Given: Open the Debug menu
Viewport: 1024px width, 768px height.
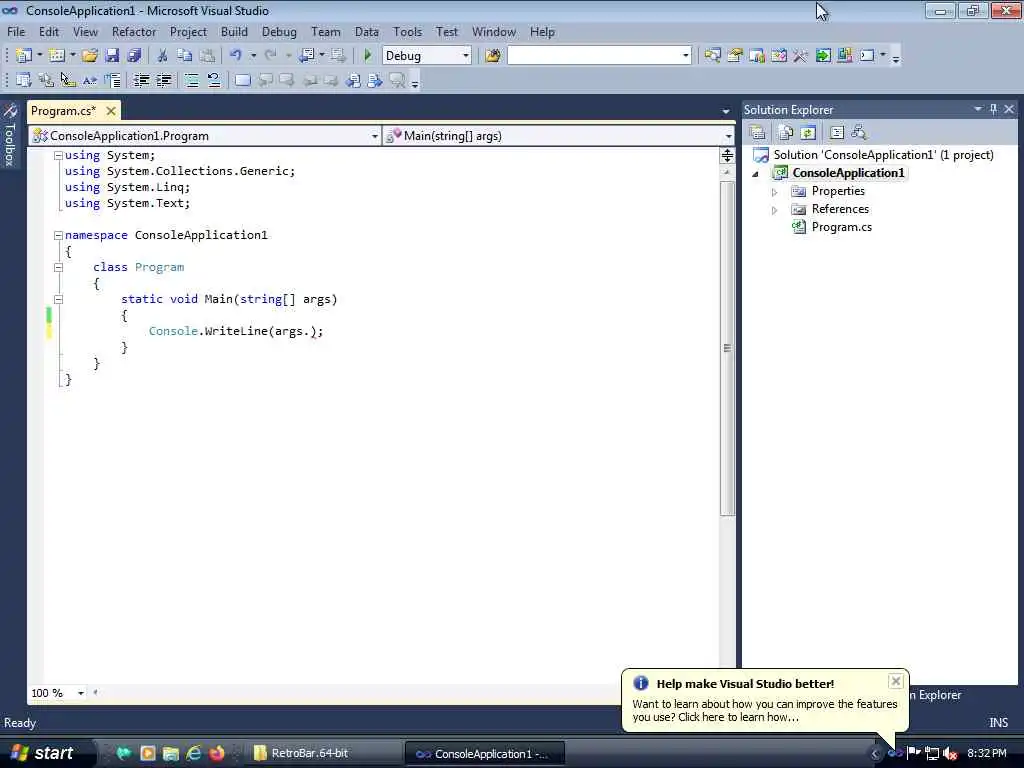Looking at the screenshot, I should [279, 31].
